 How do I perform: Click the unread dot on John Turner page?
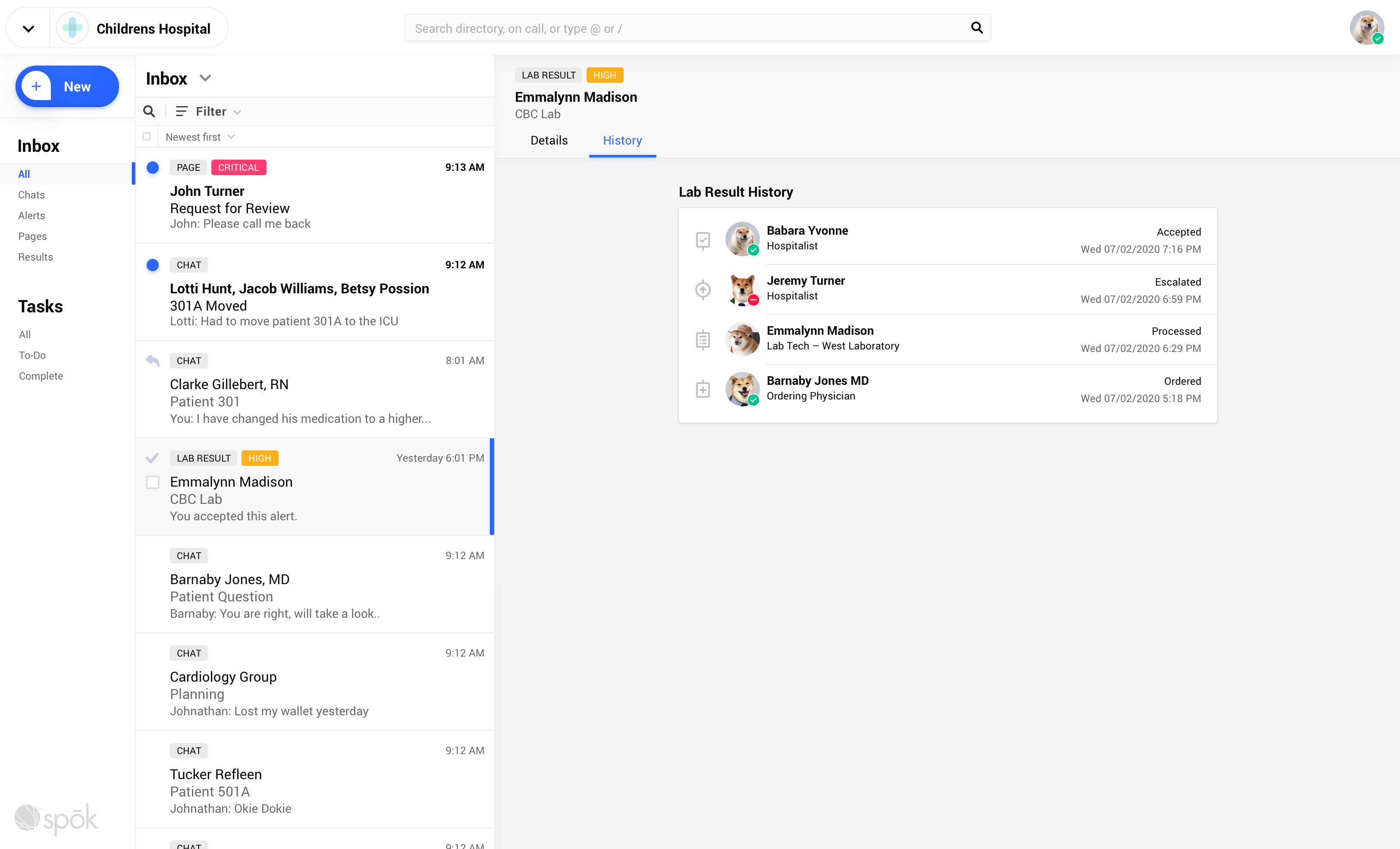point(152,168)
